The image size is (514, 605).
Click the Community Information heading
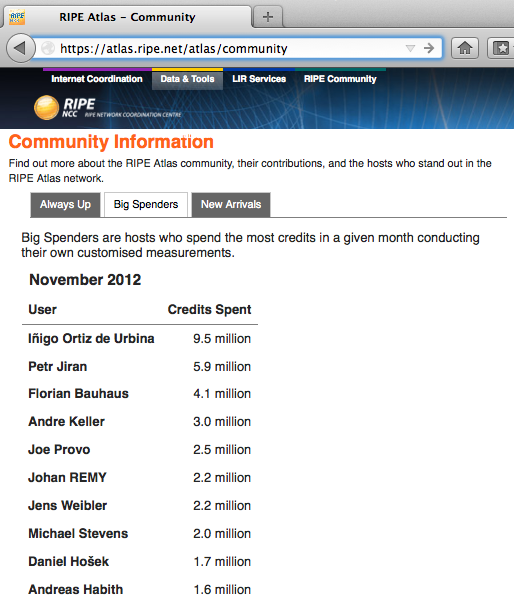[111, 142]
